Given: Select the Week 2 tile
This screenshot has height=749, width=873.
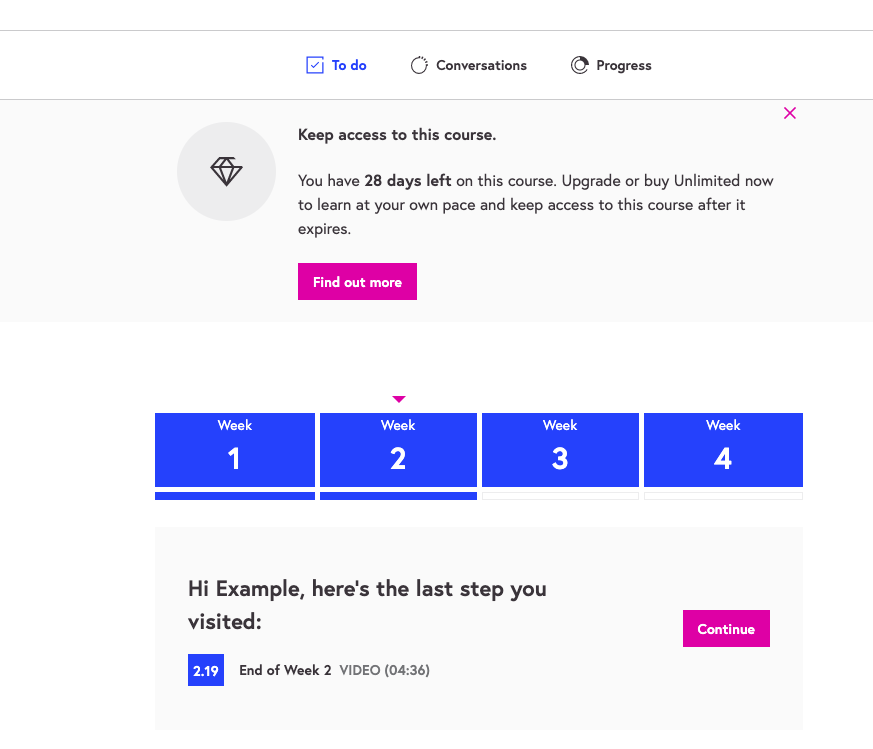Looking at the screenshot, I should point(399,450).
